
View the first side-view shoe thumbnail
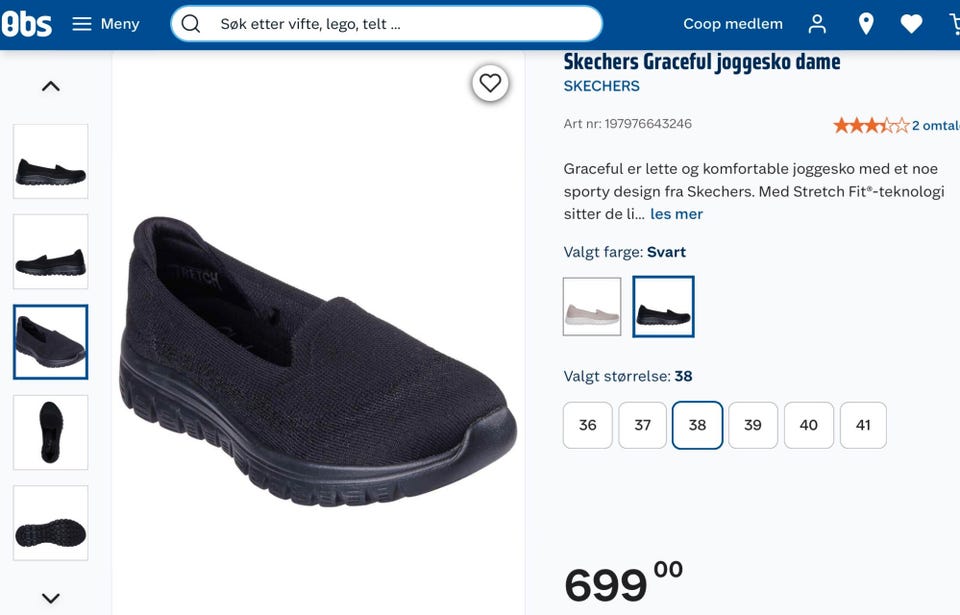coord(51,162)
